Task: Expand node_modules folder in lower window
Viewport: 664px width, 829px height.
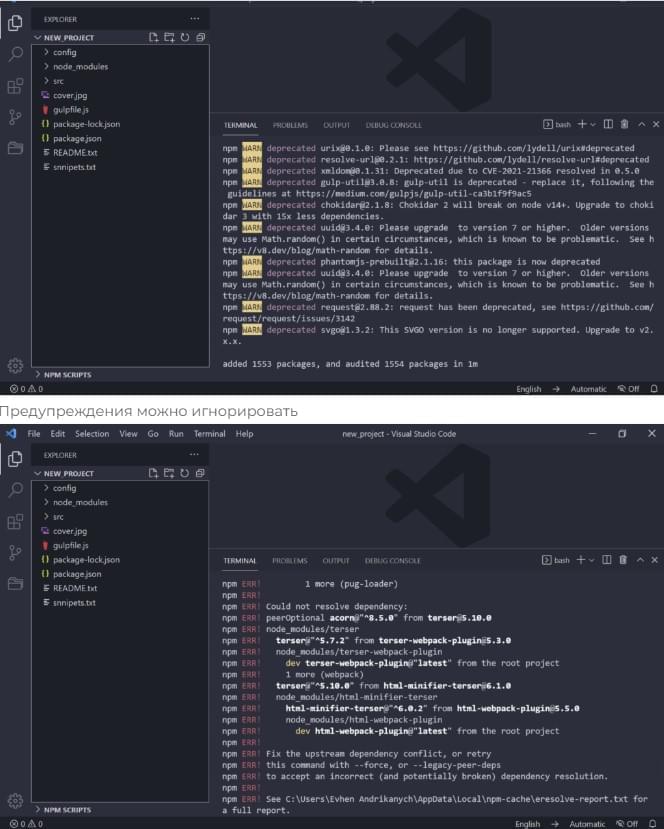Action: click(x=119, y=502)
